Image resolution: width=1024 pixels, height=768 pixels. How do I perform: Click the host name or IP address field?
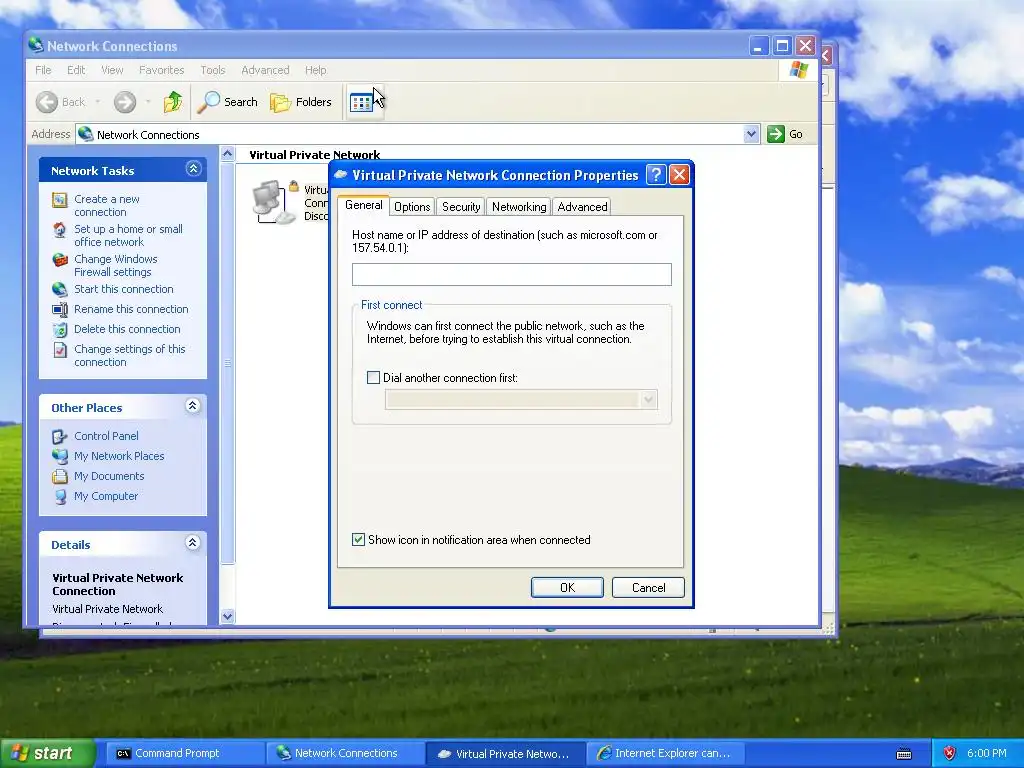pos(511,274)
